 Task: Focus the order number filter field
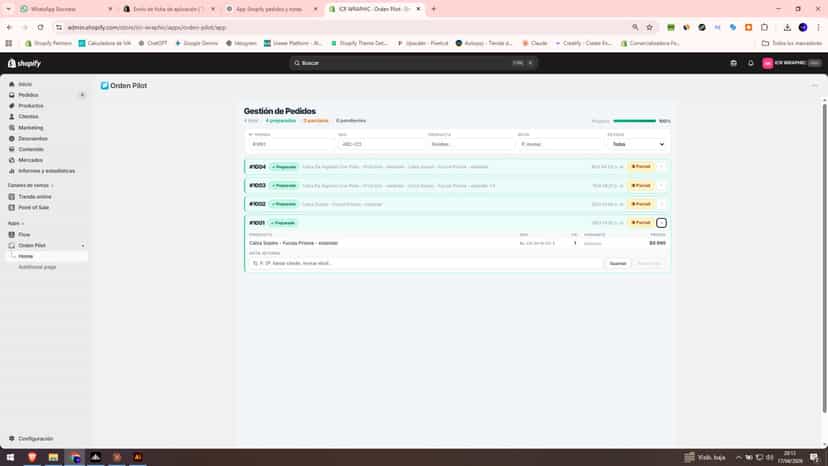[x=289, y=144]
